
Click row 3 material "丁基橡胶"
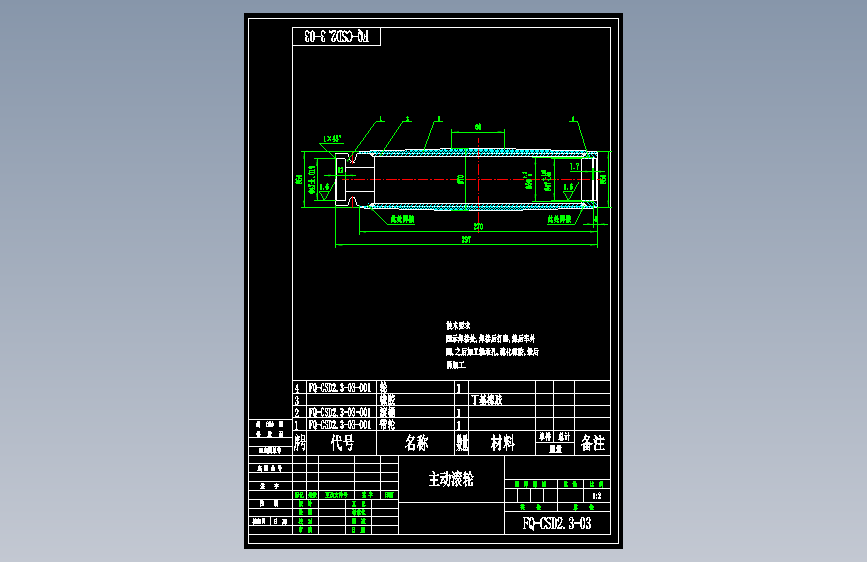tap(487, 400)
